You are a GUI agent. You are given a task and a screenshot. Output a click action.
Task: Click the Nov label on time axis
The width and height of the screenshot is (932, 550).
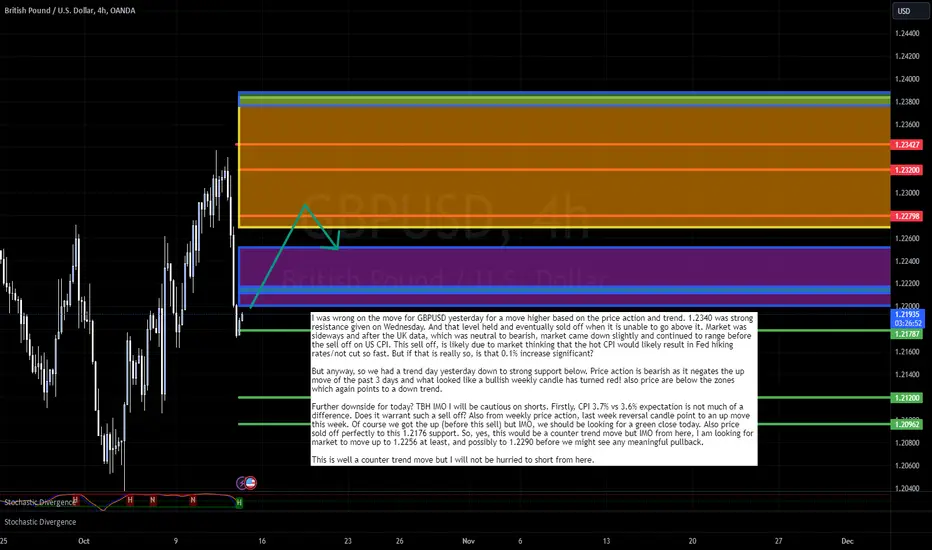[468, 541]
